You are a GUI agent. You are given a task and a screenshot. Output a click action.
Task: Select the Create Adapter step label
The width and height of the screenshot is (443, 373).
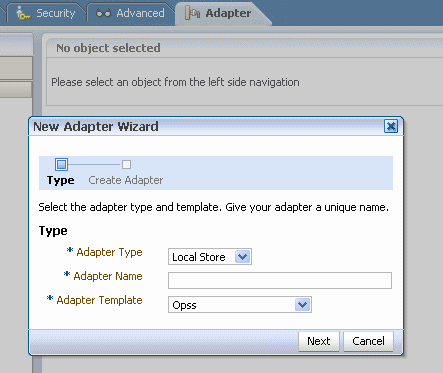[x=126, y=180]
